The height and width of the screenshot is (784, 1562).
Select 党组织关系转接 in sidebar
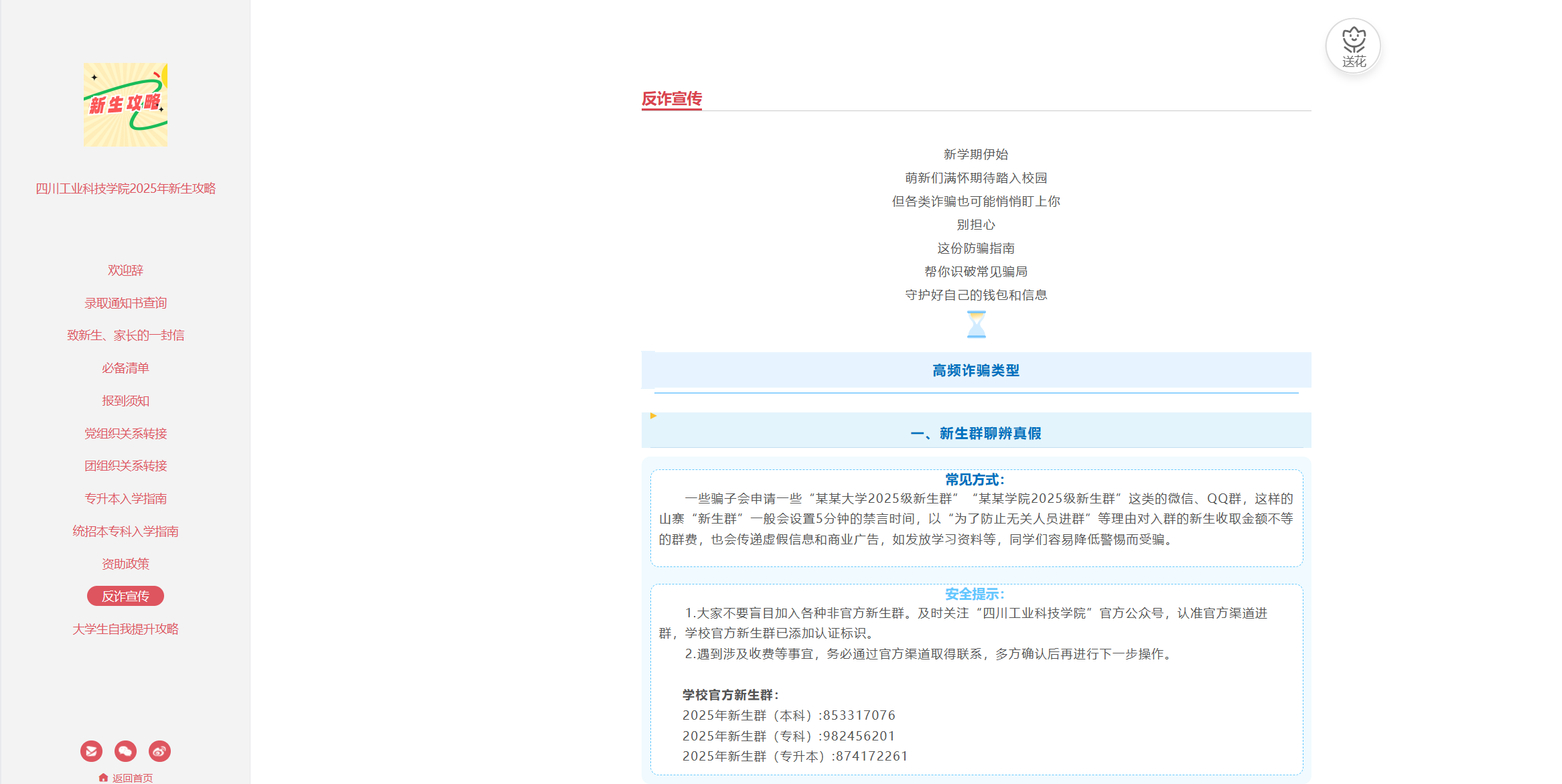pos(125,434)
